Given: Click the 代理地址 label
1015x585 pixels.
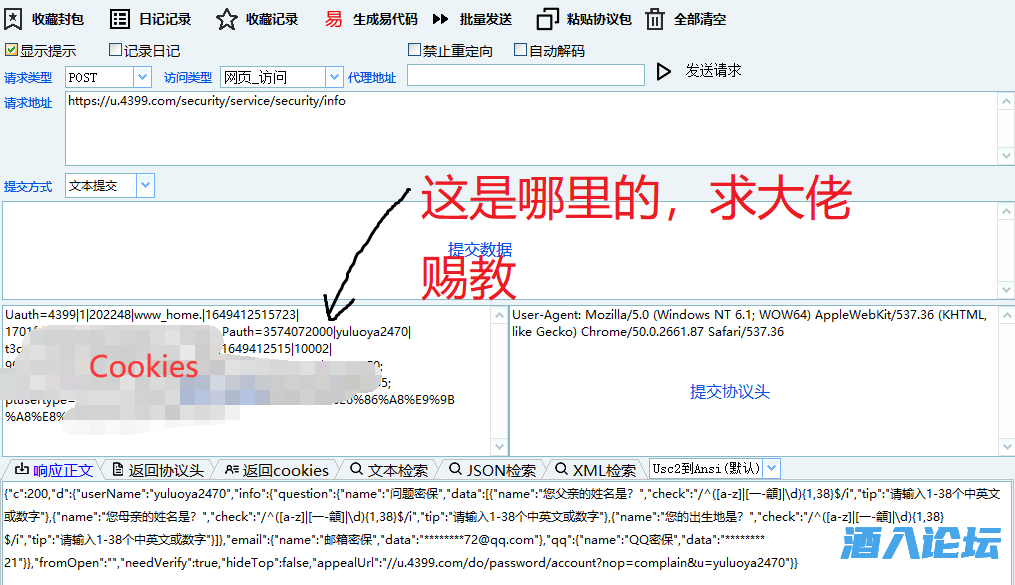Looking at the screenshot, I should pyautogui.click(x=372, y=78).
